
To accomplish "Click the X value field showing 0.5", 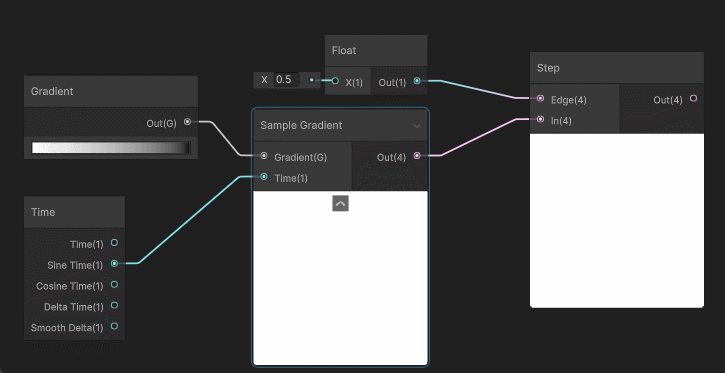I will tap(286, 79).
